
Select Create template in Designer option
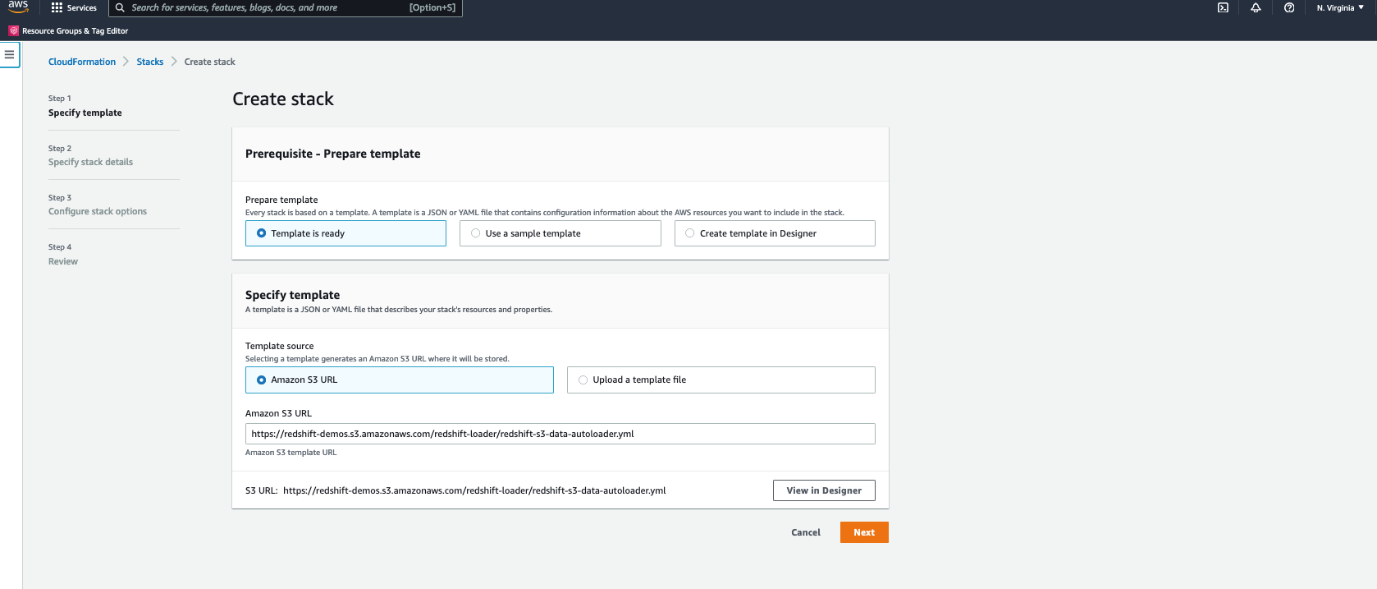775,233
